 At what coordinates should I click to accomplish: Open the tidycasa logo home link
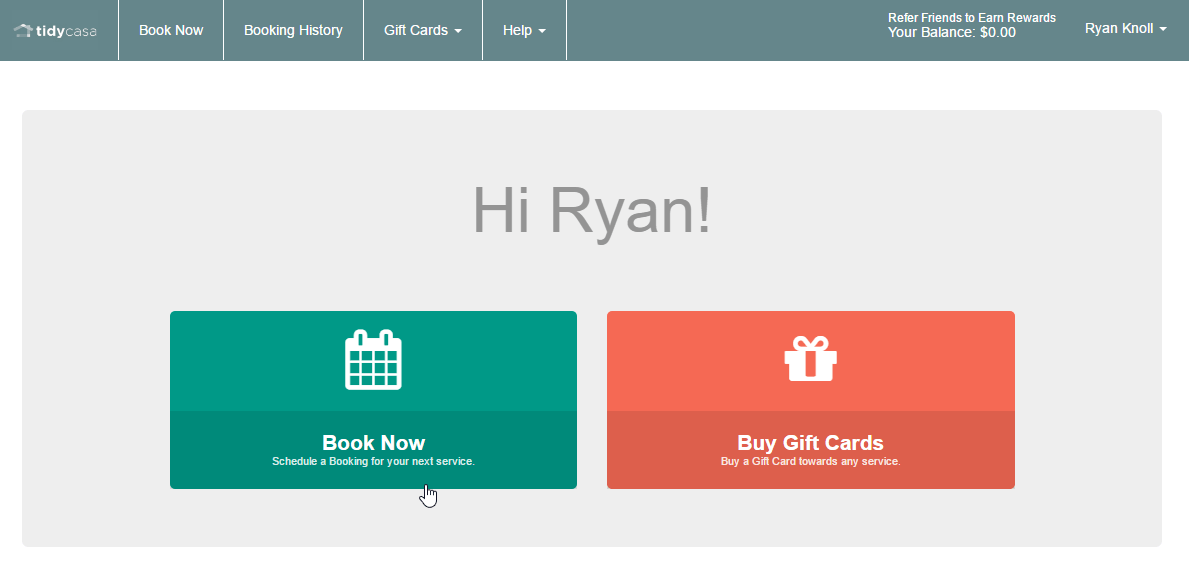tap(55, 30)
